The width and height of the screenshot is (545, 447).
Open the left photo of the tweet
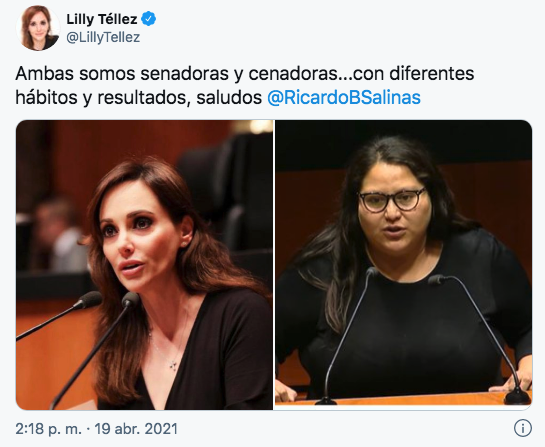144,265
